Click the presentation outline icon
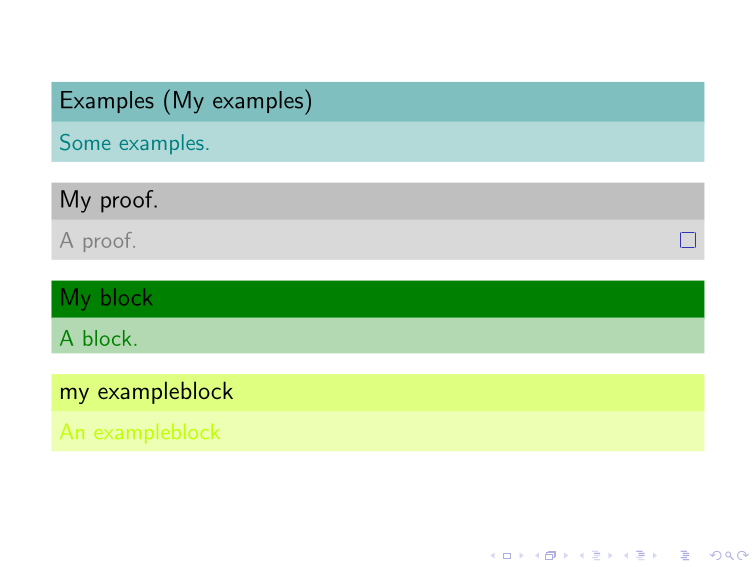Viewport: 756px width, 567px height. (x=685, y=555)
